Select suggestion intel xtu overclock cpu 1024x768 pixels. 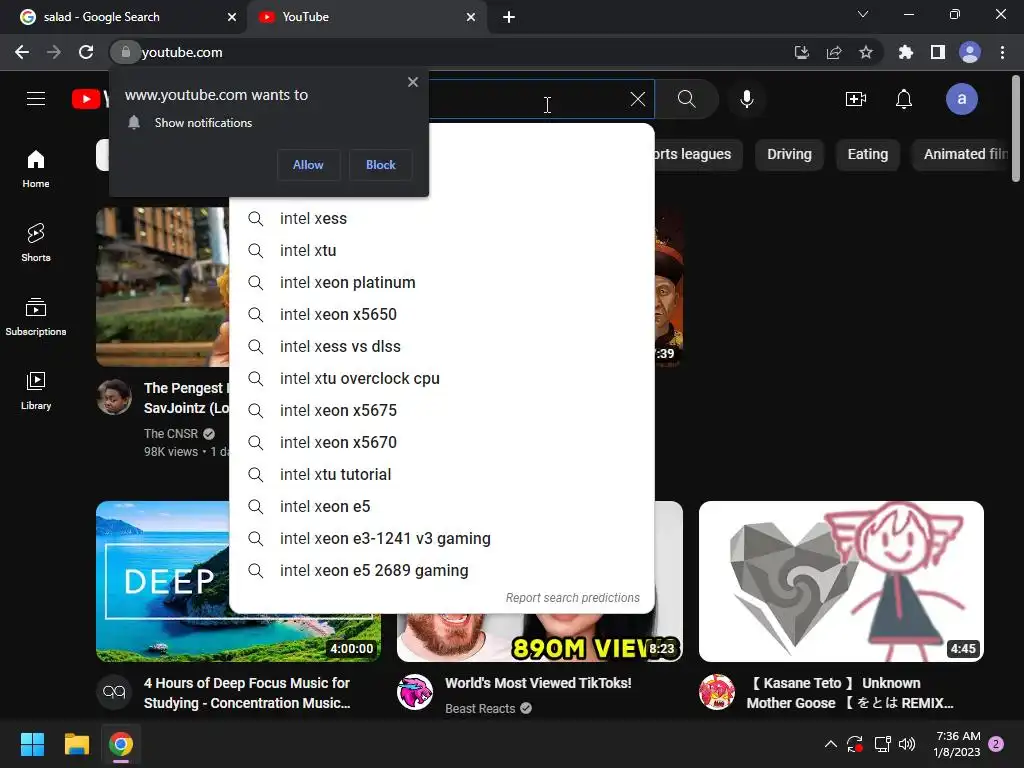(x=441, y=379)
